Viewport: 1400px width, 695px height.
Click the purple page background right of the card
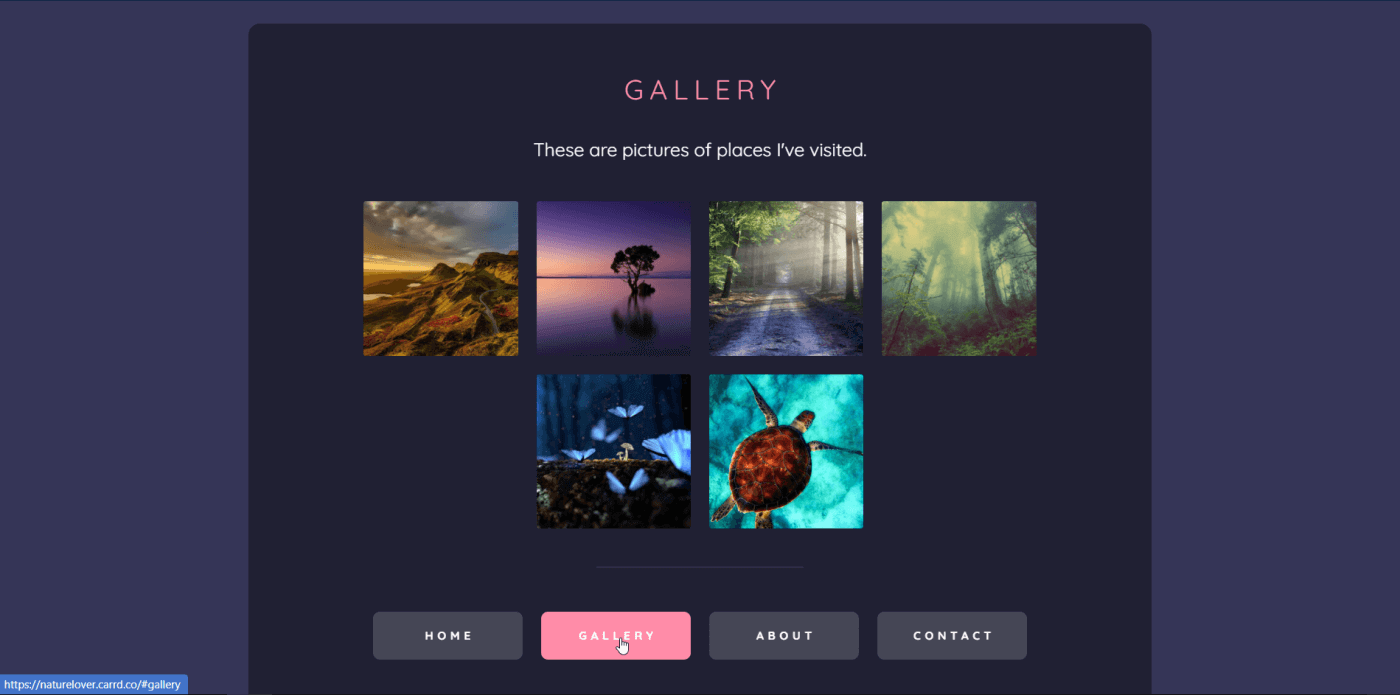[1276, 348]
